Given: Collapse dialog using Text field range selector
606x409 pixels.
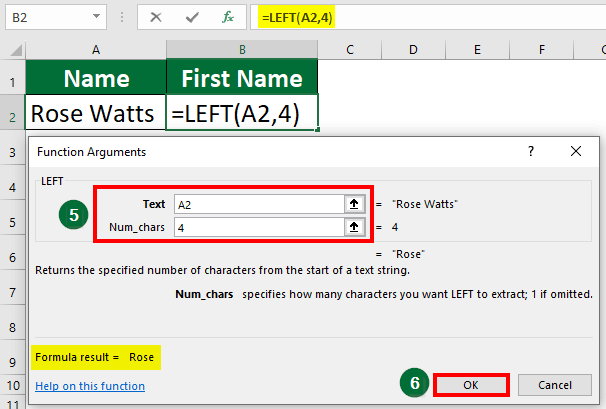Looking at the screenshot, I should point(353,203).
